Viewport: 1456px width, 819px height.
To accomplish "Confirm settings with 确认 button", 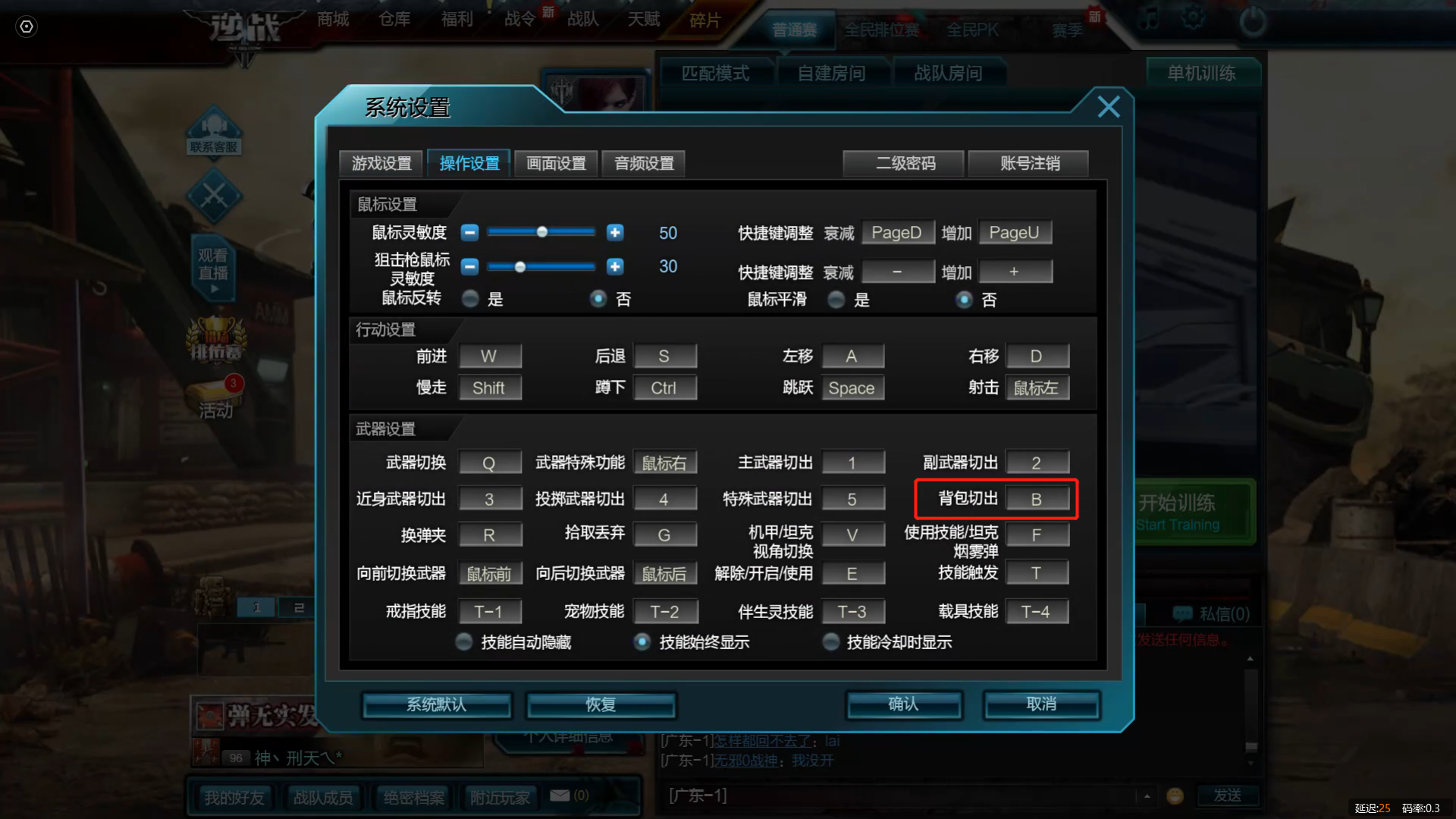I will coord(904,704).
